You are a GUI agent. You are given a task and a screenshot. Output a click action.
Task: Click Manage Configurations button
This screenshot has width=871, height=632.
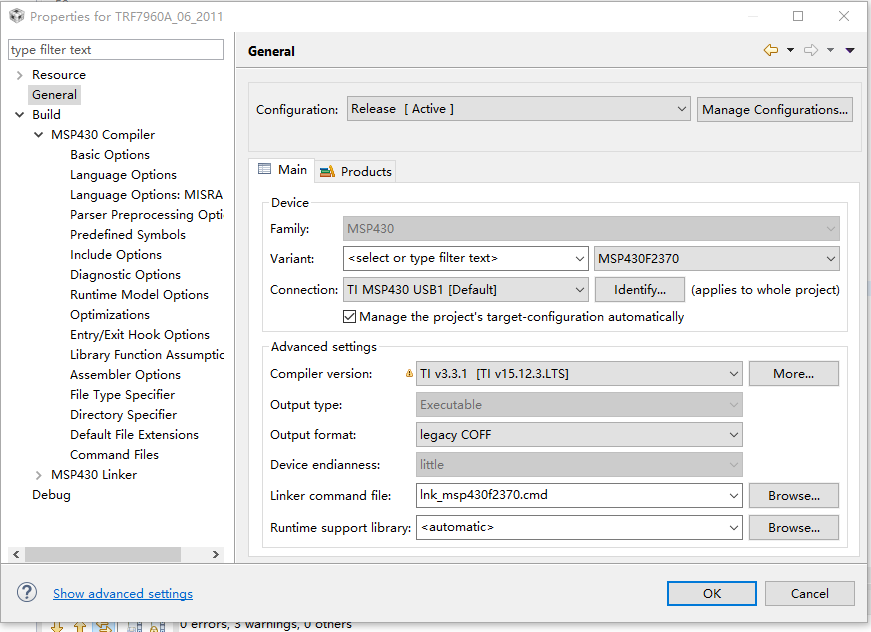[773, 109]
